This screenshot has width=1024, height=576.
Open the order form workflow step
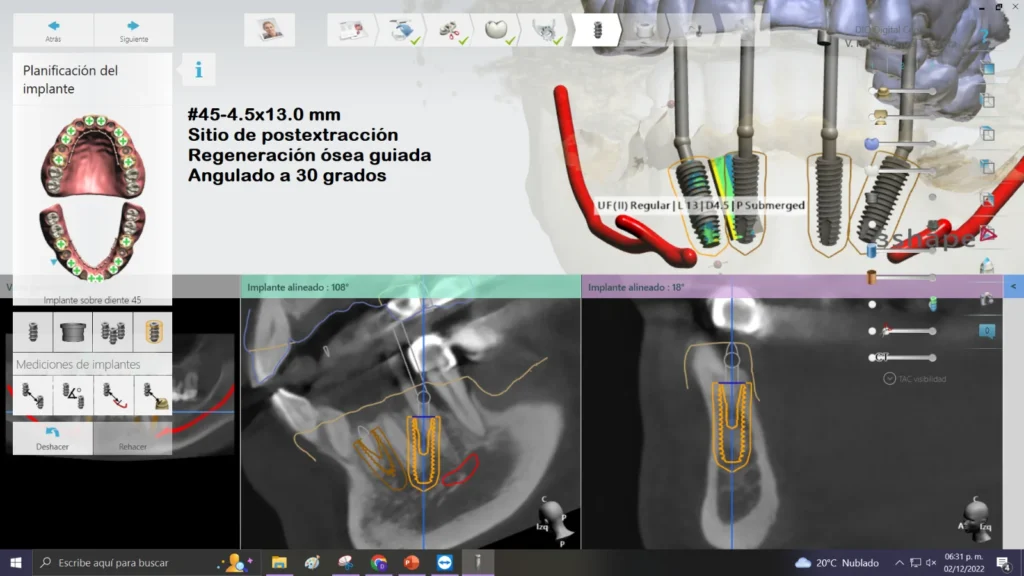351,30
